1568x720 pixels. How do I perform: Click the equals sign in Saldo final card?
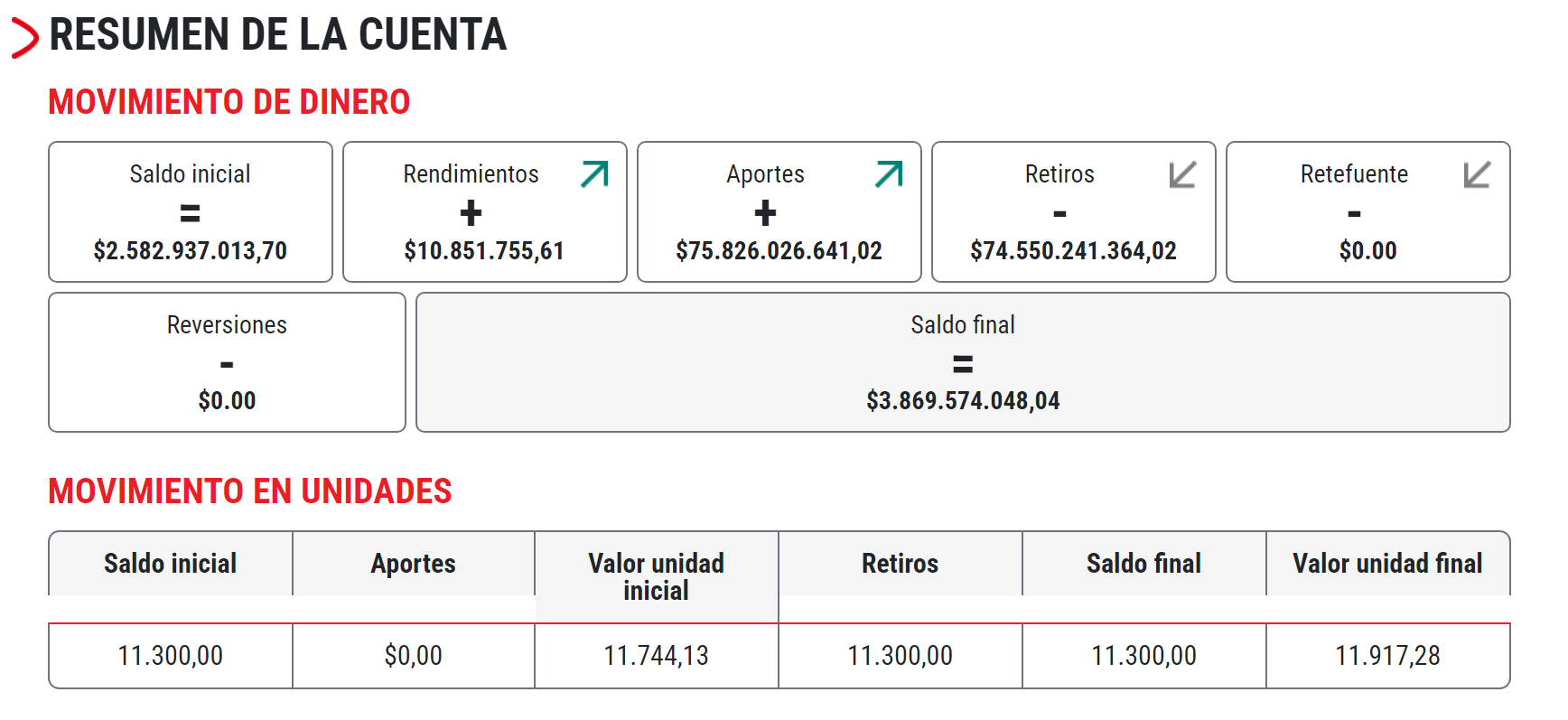963,364
